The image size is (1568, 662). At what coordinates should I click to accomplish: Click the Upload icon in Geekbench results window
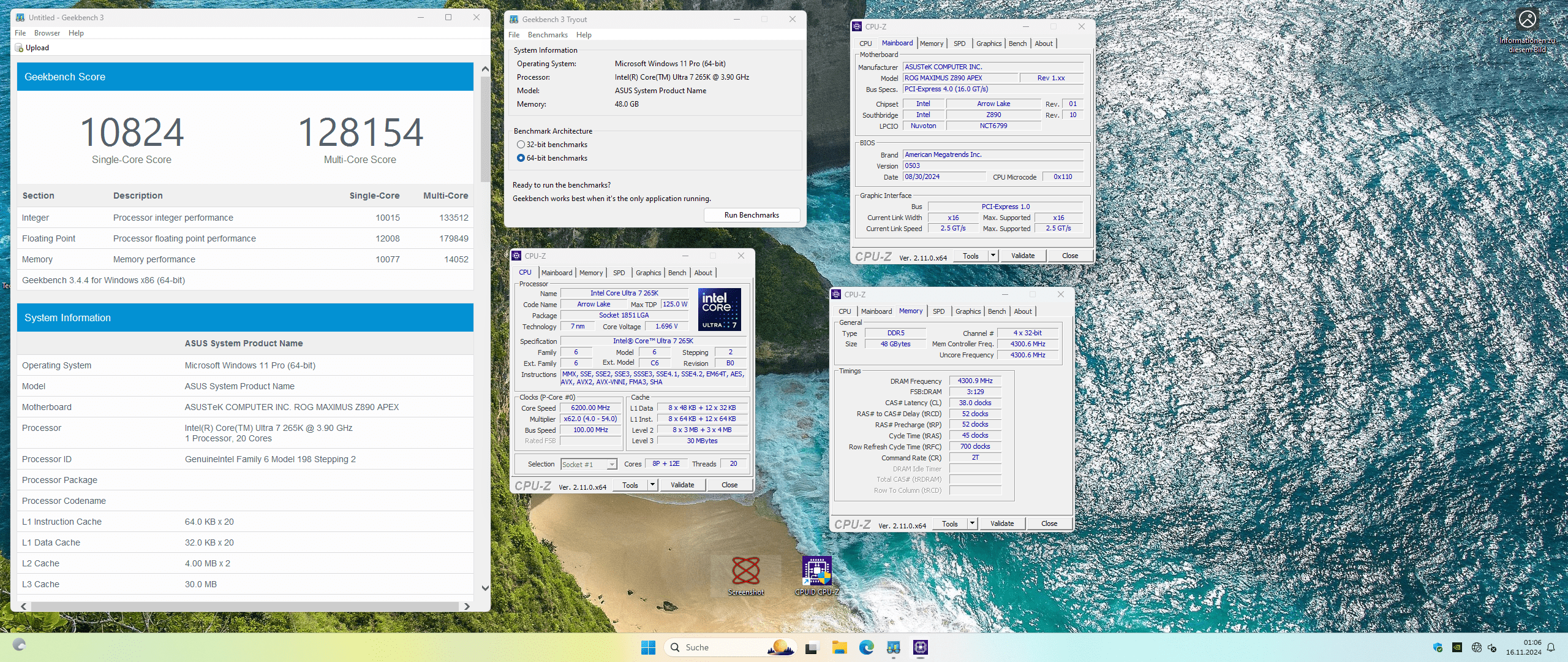coord(19,48)
